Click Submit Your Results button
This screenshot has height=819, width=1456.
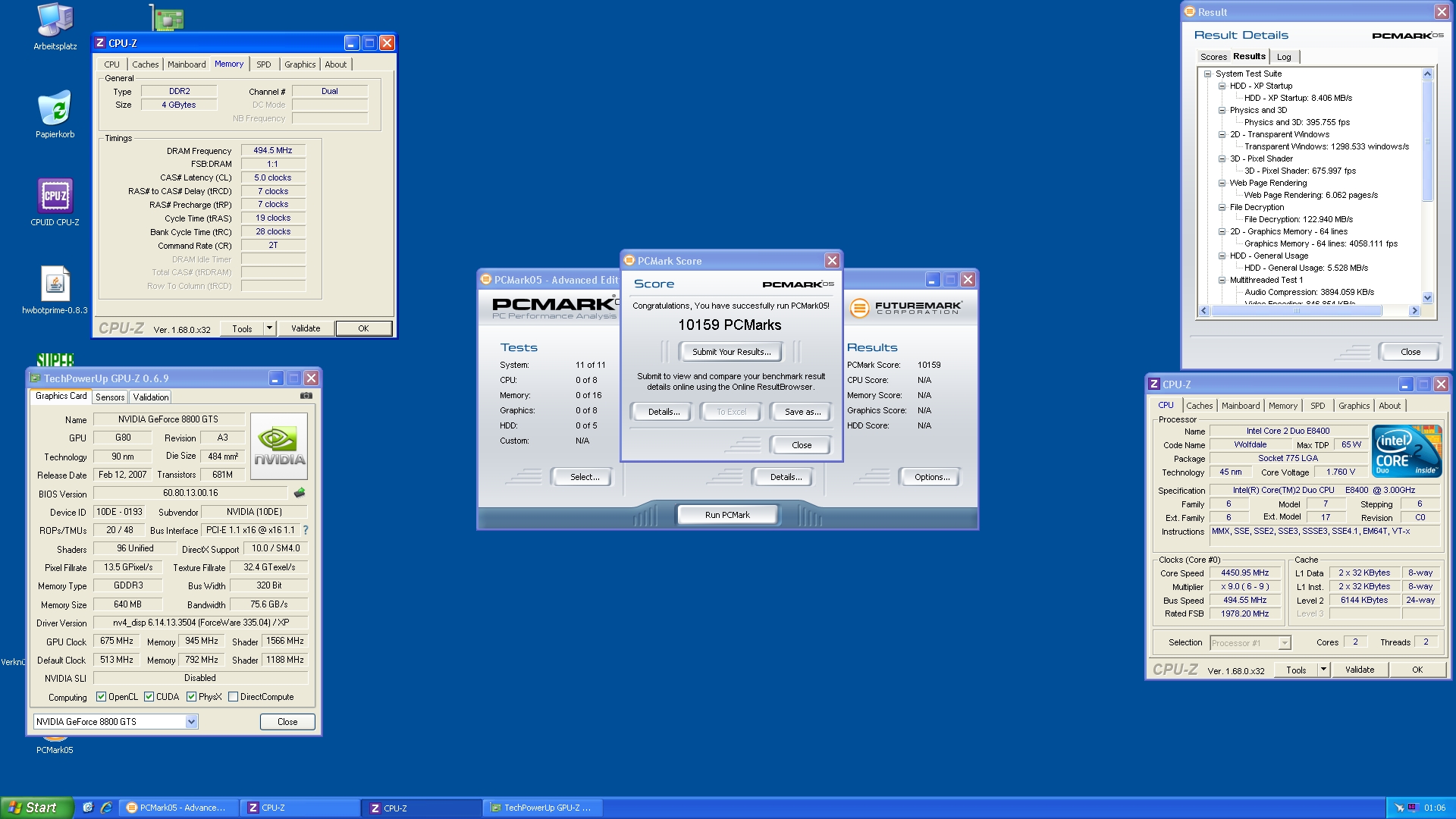[731, 352]
